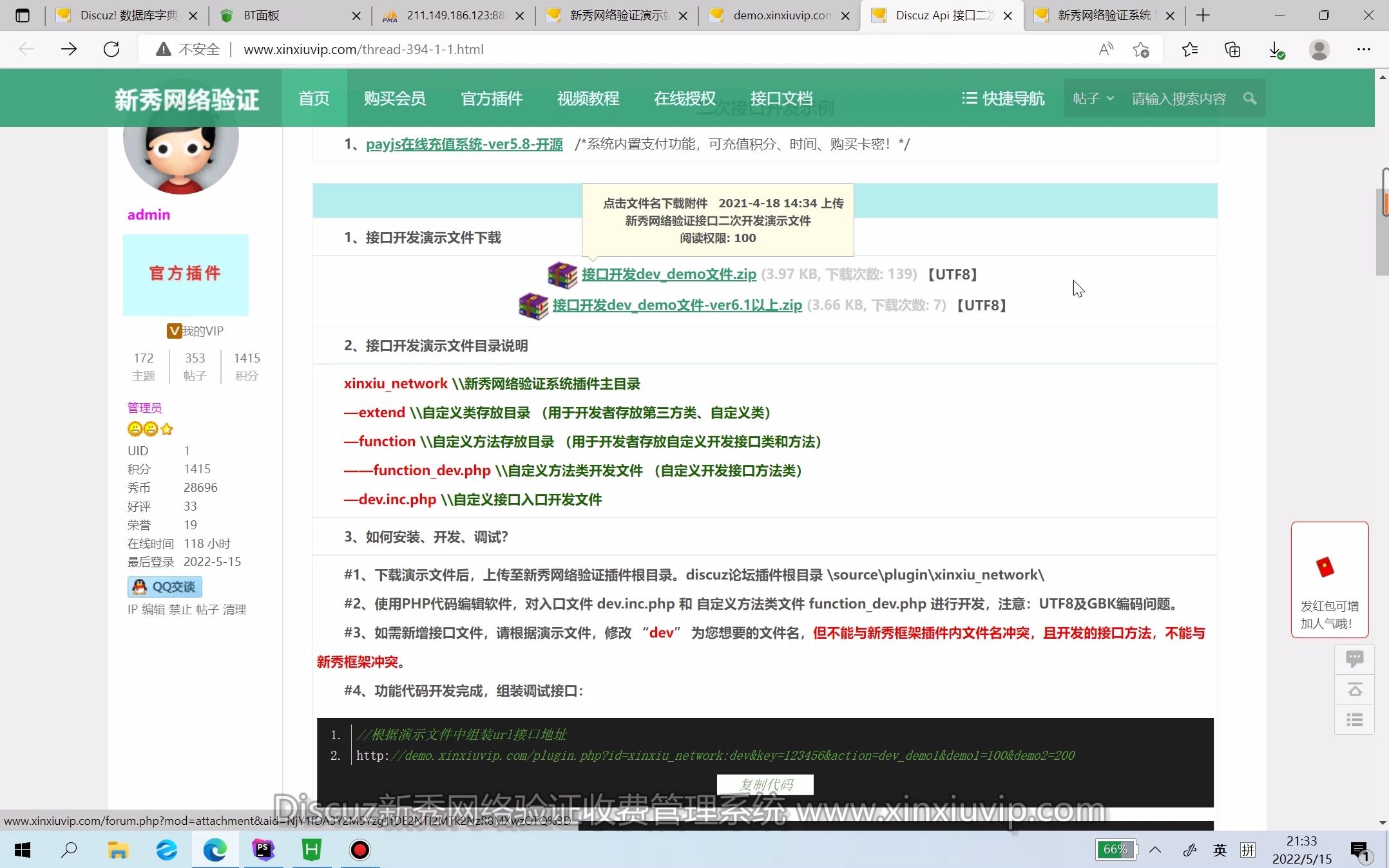Expand the 快捷导航 quick navigation menu
Image resolution: width=1389 pixels, height=868 pixels.
click(1003, 99)
